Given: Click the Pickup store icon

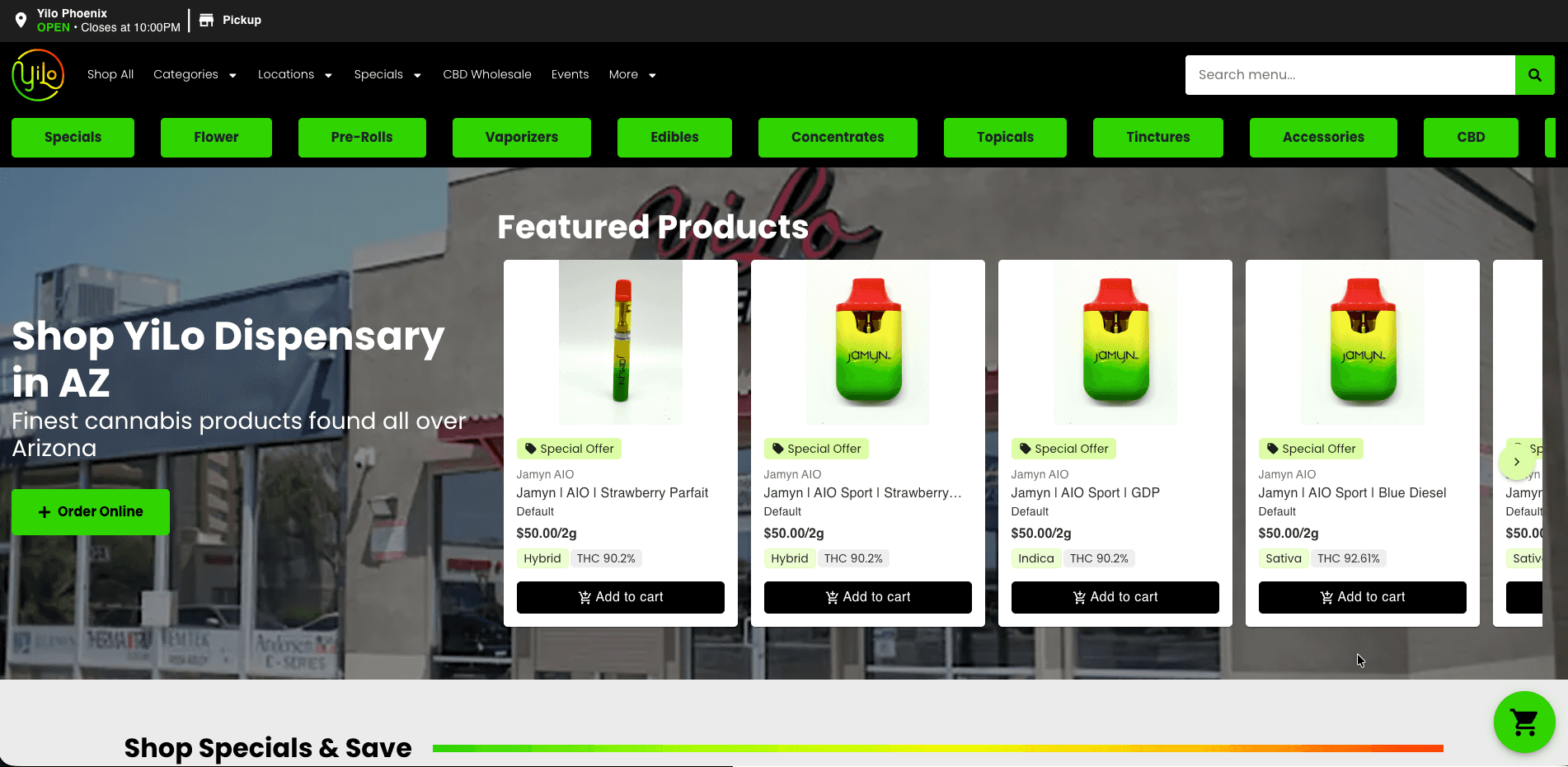Looking at the screenshot, I should [207, 20].
